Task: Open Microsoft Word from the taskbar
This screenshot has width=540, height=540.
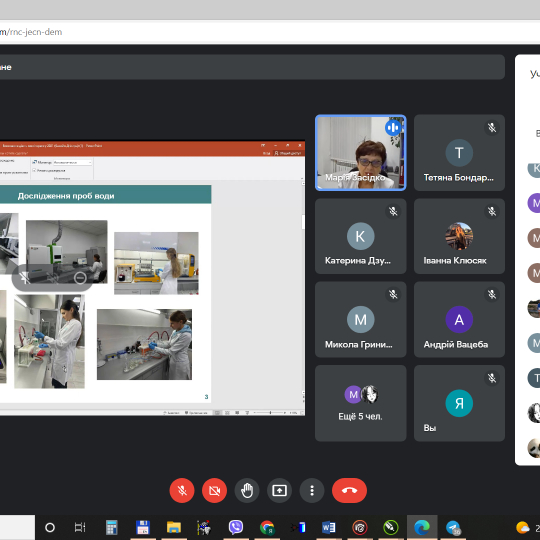Action: point(329,527)
